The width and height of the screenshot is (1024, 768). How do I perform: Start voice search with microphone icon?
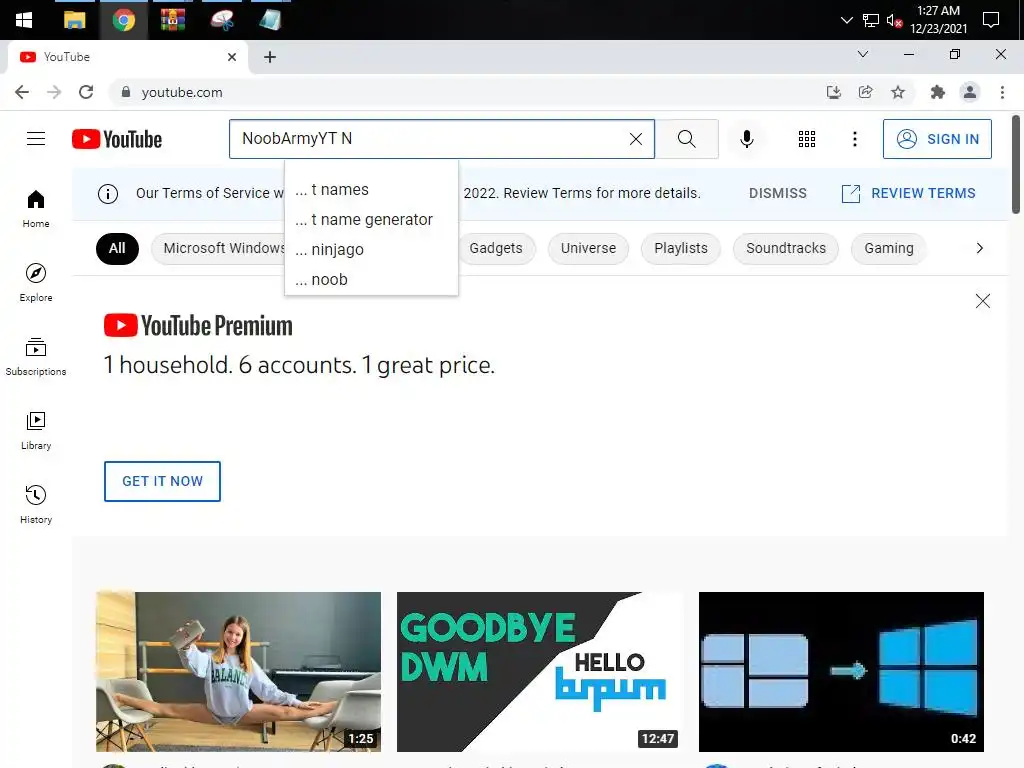(x=746, y=138)
